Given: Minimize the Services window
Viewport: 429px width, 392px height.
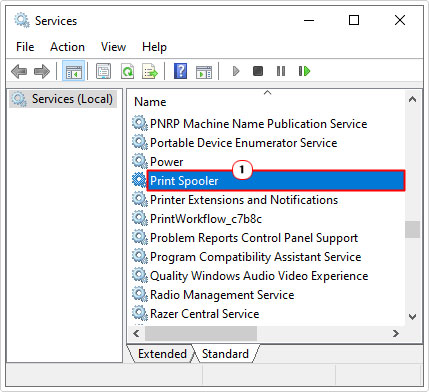Looking at the screenshot, I should coord(309,21).
